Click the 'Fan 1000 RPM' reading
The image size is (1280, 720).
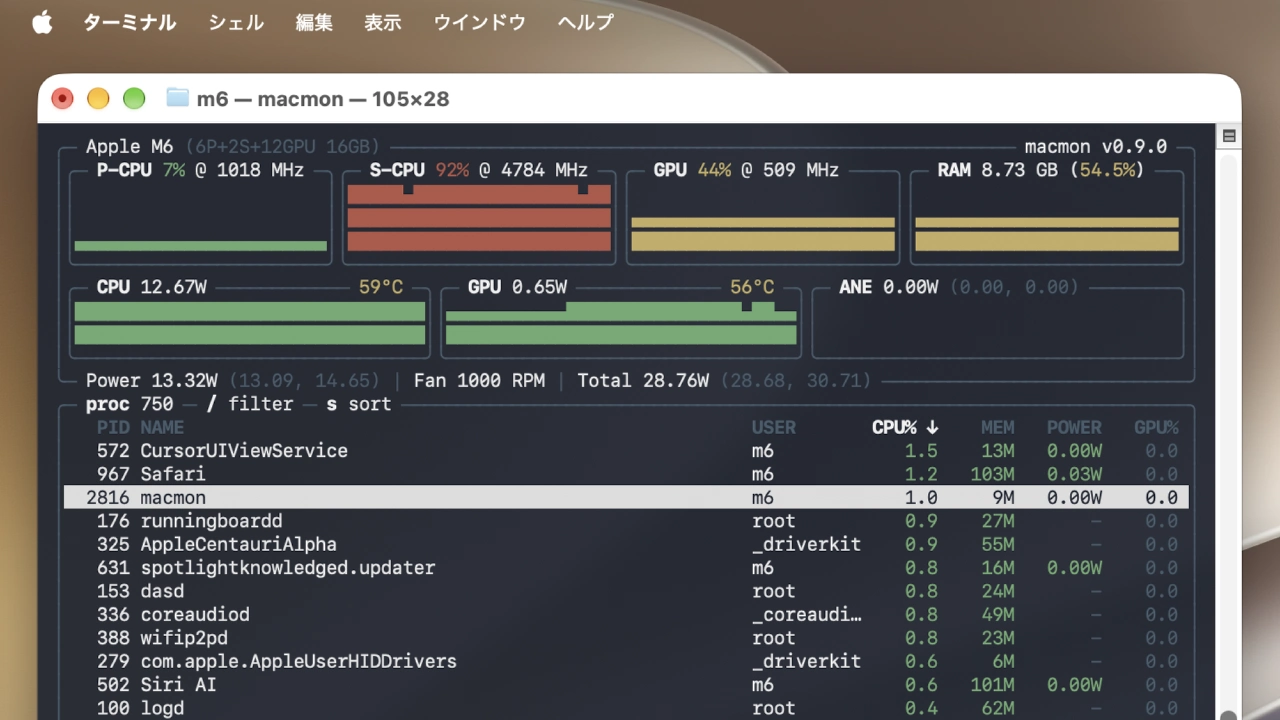coord(479,381)
